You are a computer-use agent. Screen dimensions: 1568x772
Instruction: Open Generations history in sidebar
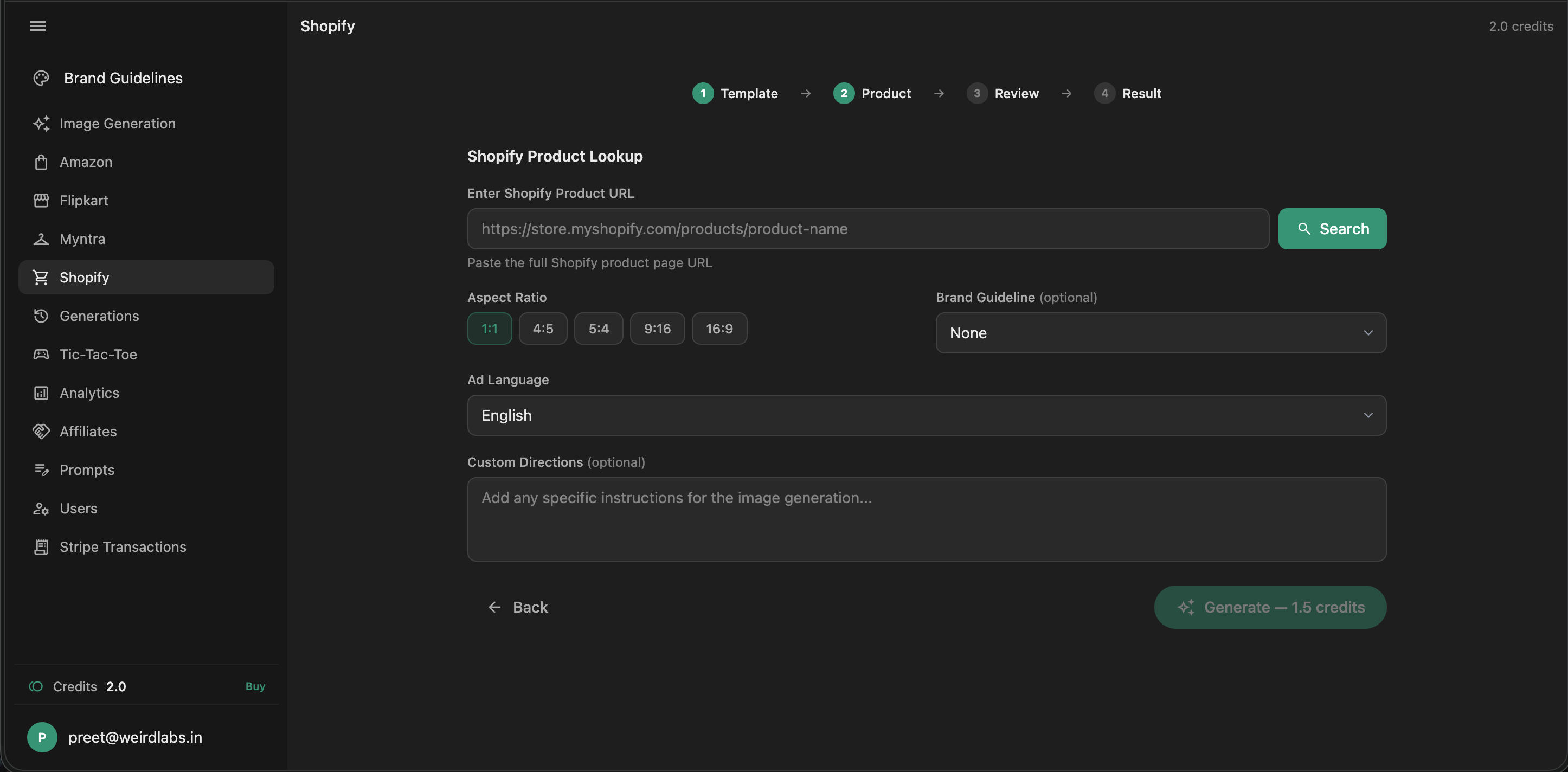pyautogui.click(x=99, y=316)
